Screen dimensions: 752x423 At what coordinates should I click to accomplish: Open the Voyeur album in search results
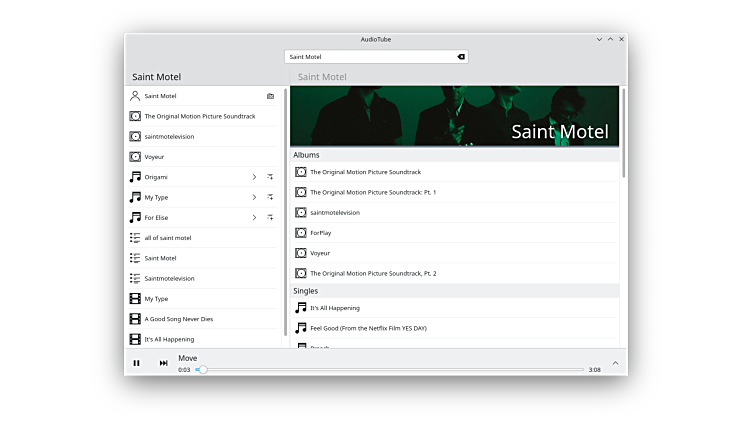point(154,157)
